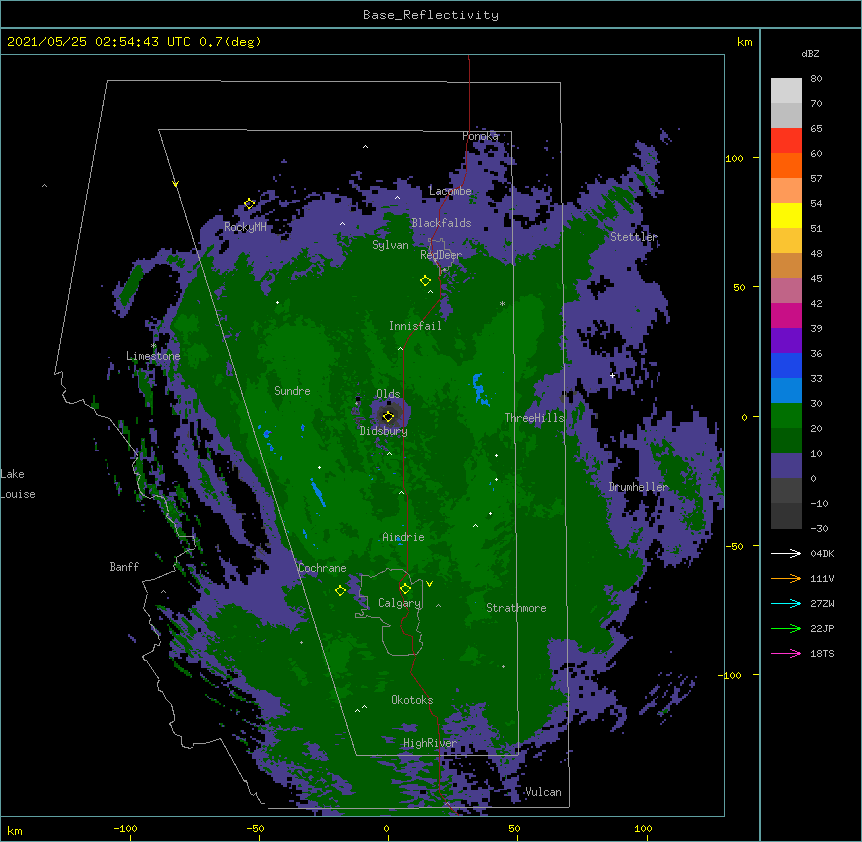Viewport: 862px width, 842px height.
Task: Click the Calgary city label
Action: coord(399,603)
